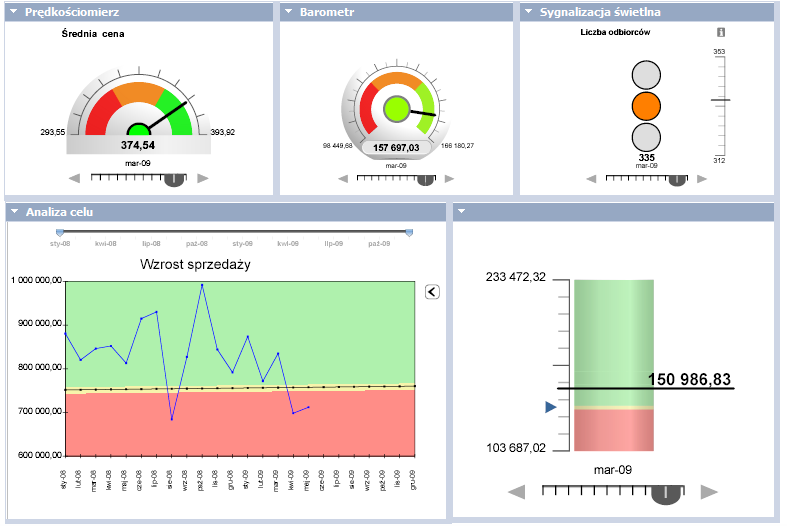The height and width of the screenshot is (526, 787).
Task: Collapse the Prędkościomierz panel header triangle
Action: (13, 12)
